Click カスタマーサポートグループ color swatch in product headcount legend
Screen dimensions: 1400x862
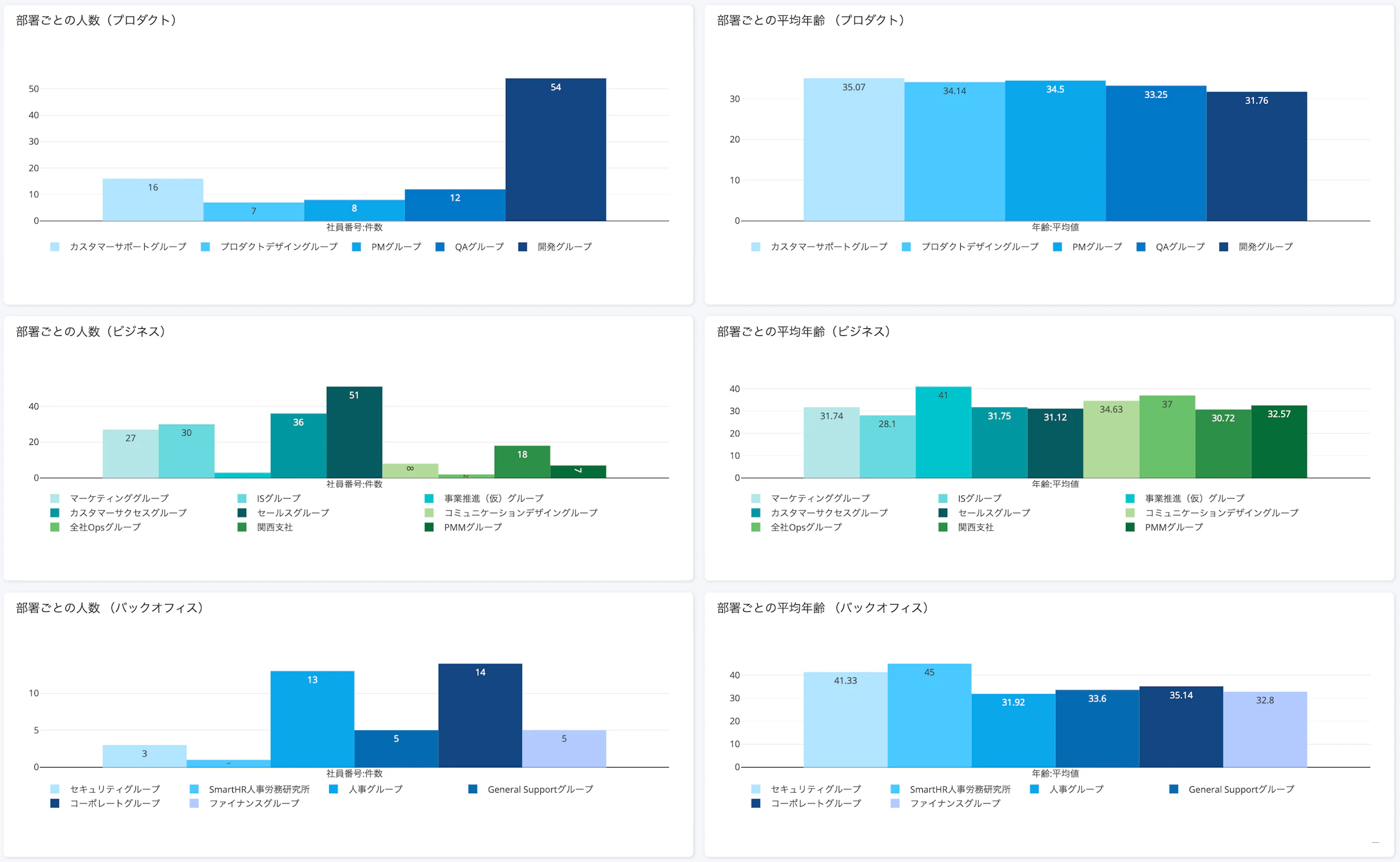click(55, 247)
